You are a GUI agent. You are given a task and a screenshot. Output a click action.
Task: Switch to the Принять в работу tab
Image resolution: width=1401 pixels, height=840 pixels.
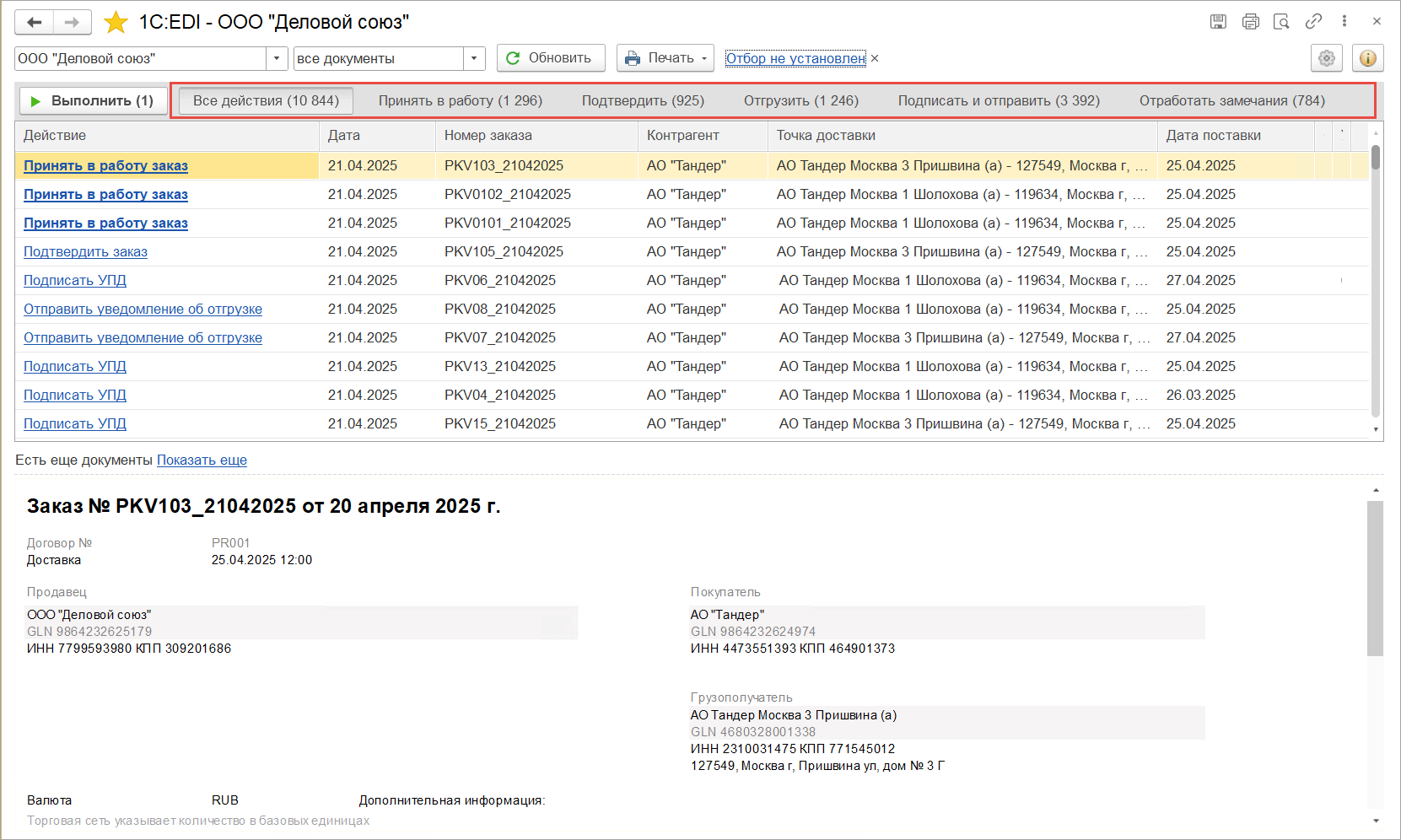[x=460, y=101]
